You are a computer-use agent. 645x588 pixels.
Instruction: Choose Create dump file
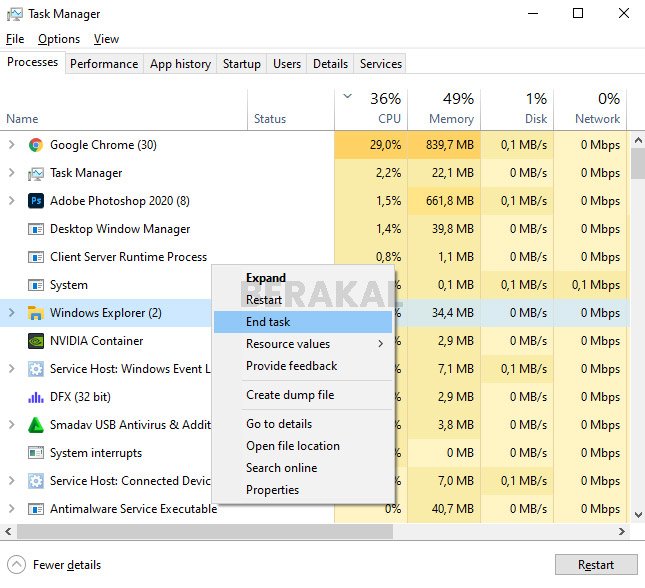coord(303,395)
